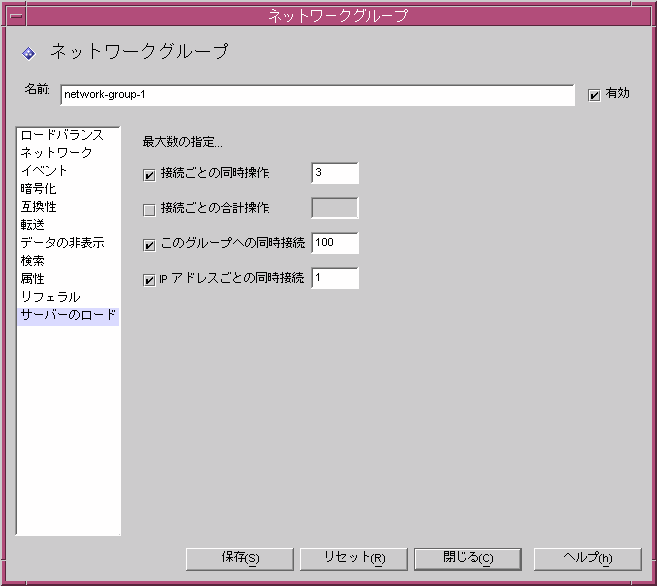Open help via ヘルプ(h) button
Viewport: 657px width, 586px height.
click(x=587, y=559)
